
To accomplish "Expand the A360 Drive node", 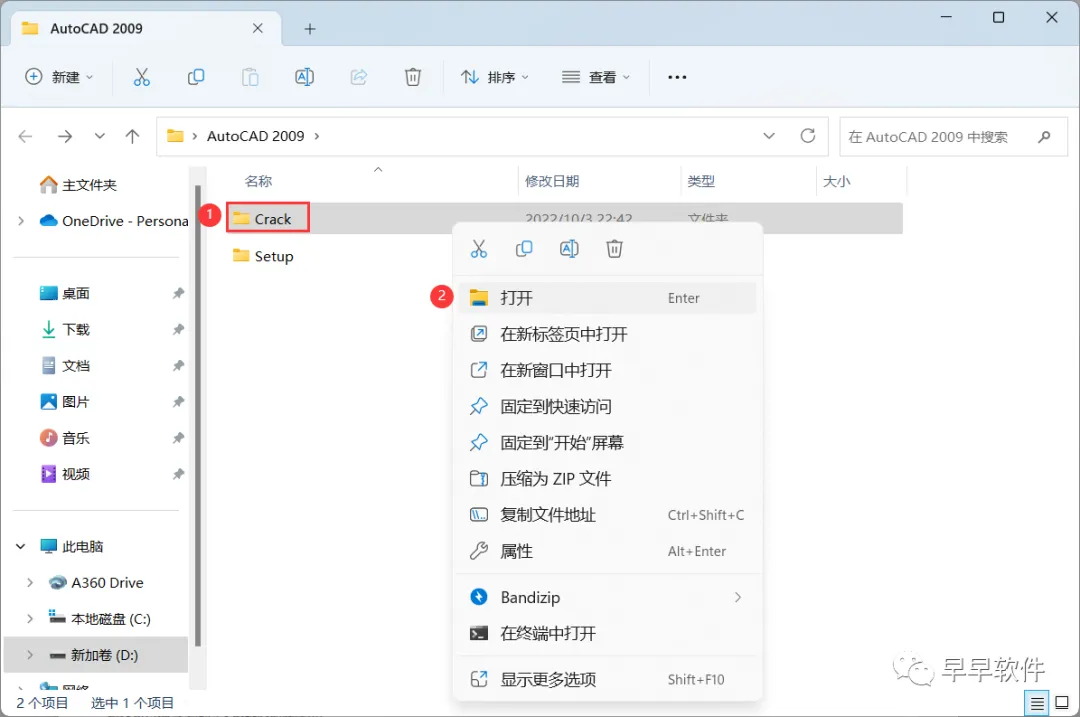I will click(x=30, y=583).
